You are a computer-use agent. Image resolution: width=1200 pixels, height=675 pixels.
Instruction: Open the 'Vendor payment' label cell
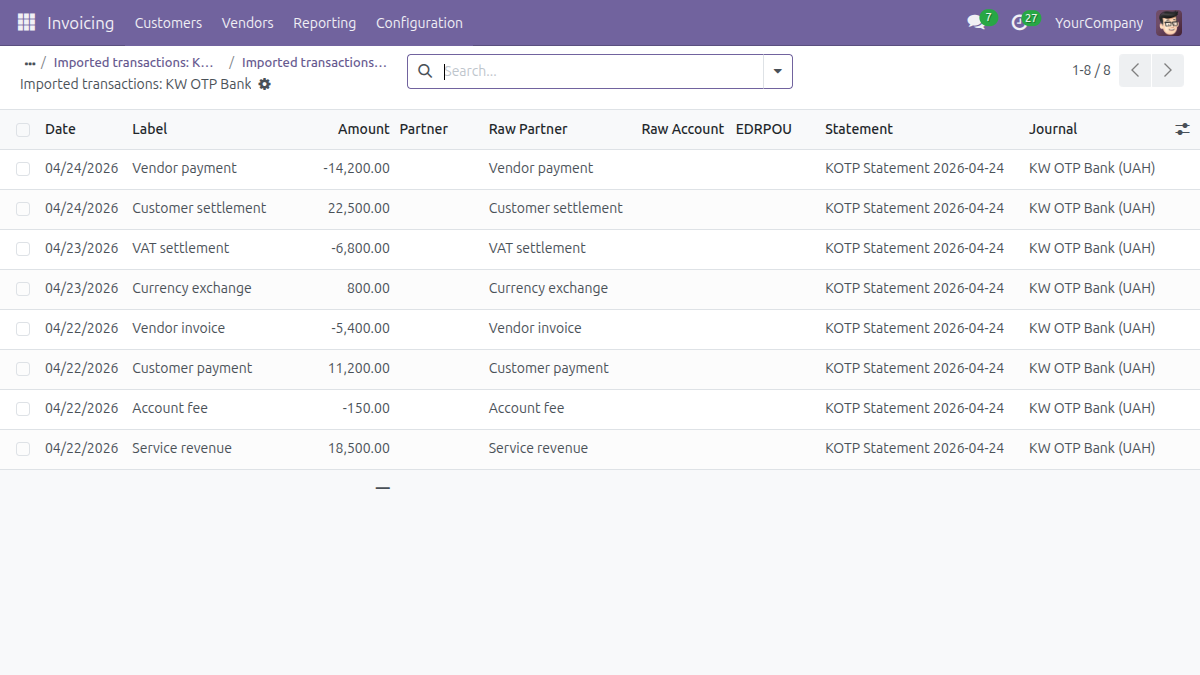coord(184,168)
